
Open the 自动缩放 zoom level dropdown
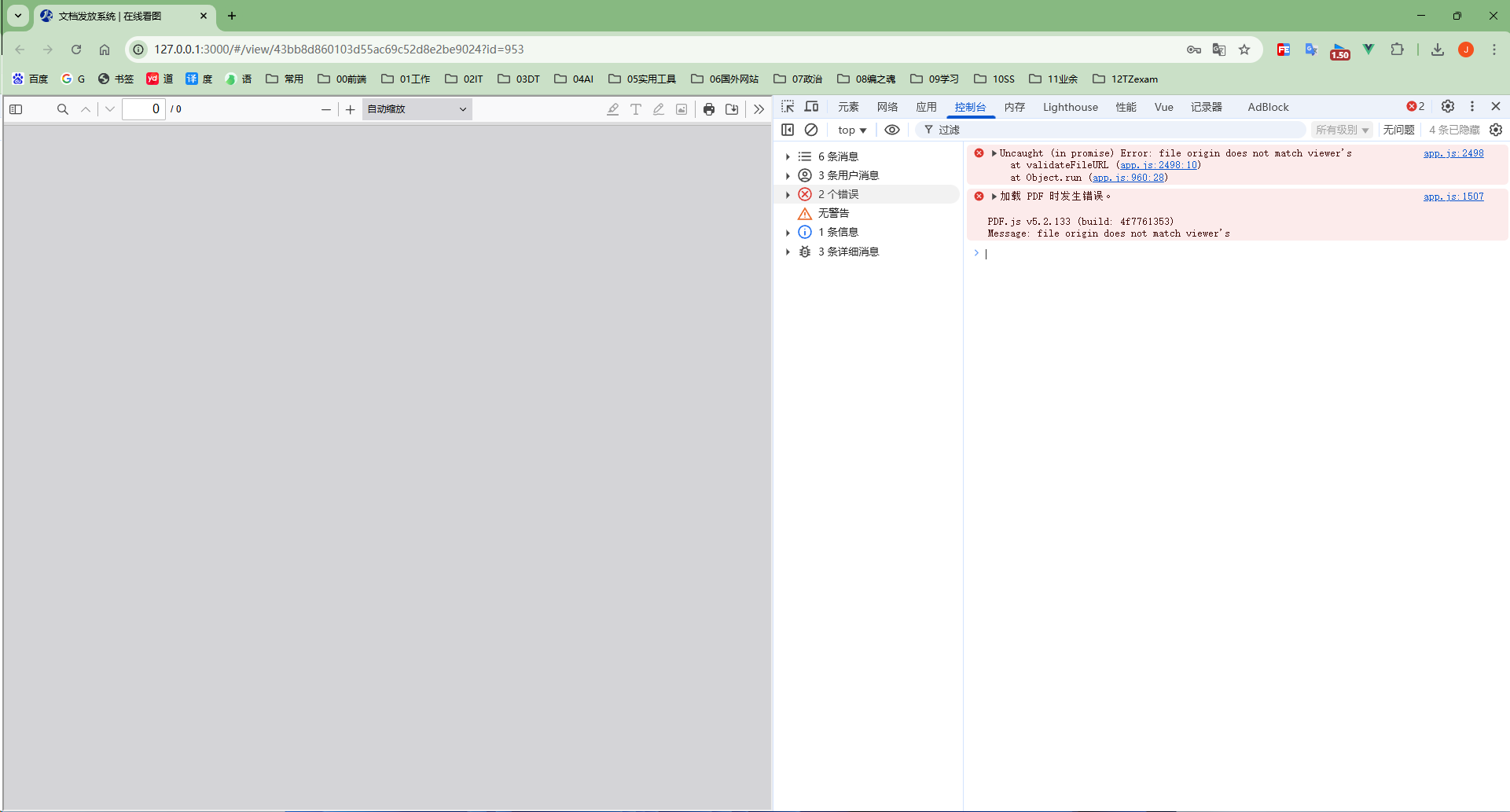pos(416,109)
